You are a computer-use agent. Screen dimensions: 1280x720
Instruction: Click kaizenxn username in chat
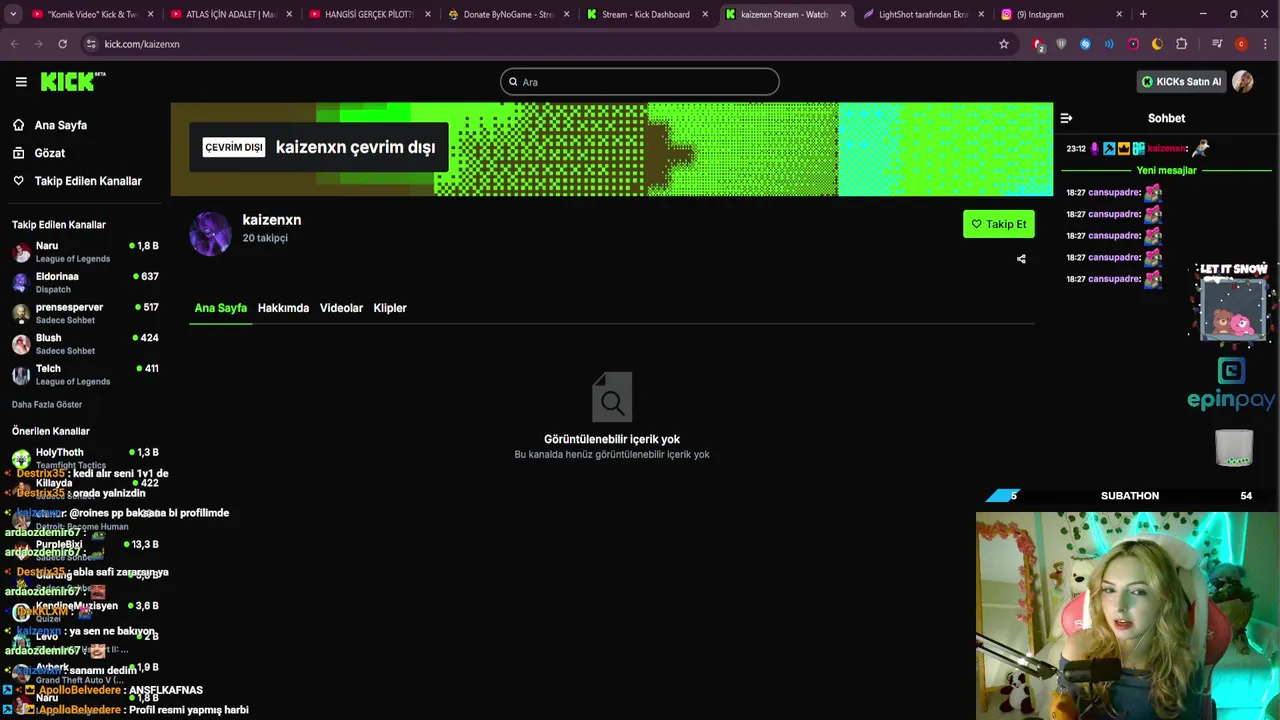pyautogui.click(x=1167, y=148)
